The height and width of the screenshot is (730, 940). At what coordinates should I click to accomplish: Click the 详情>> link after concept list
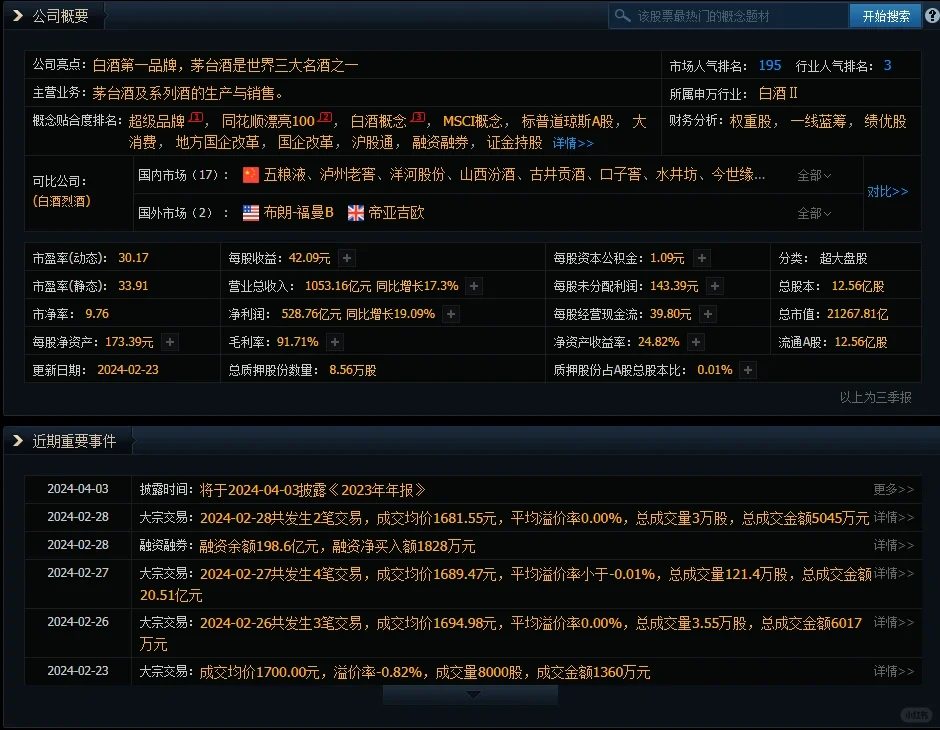[572, 143]
